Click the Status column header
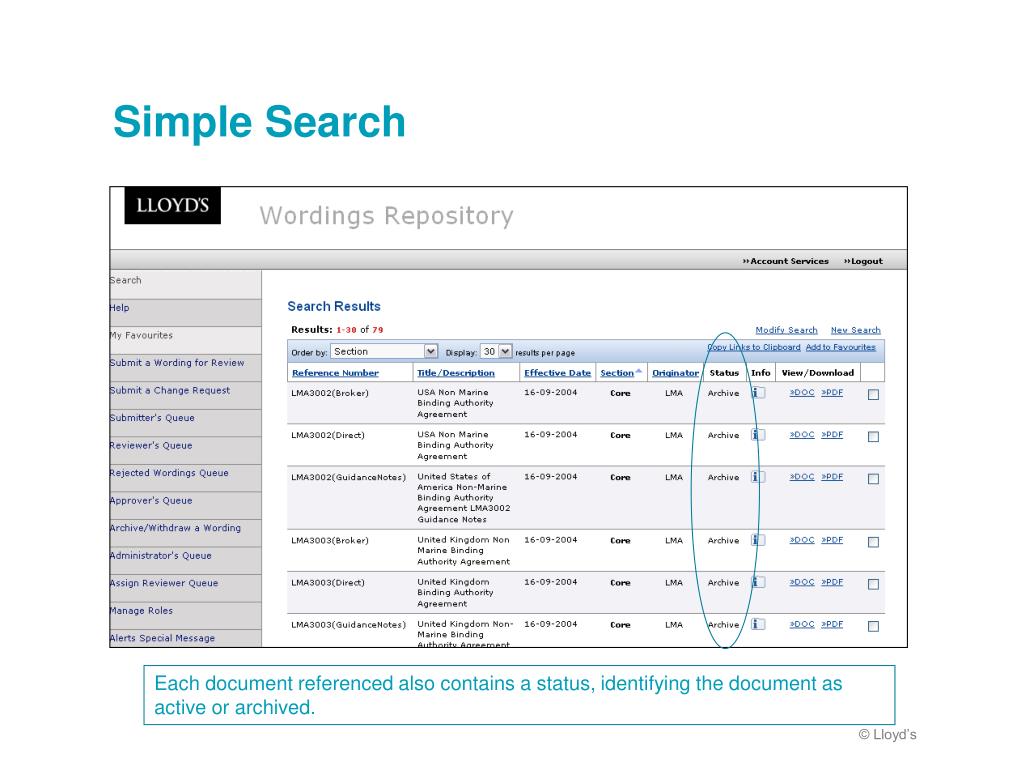 724,373
